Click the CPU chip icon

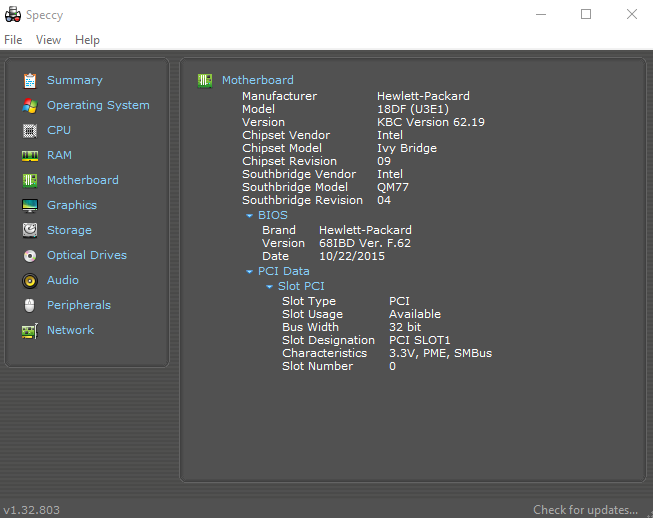[29, 130]
